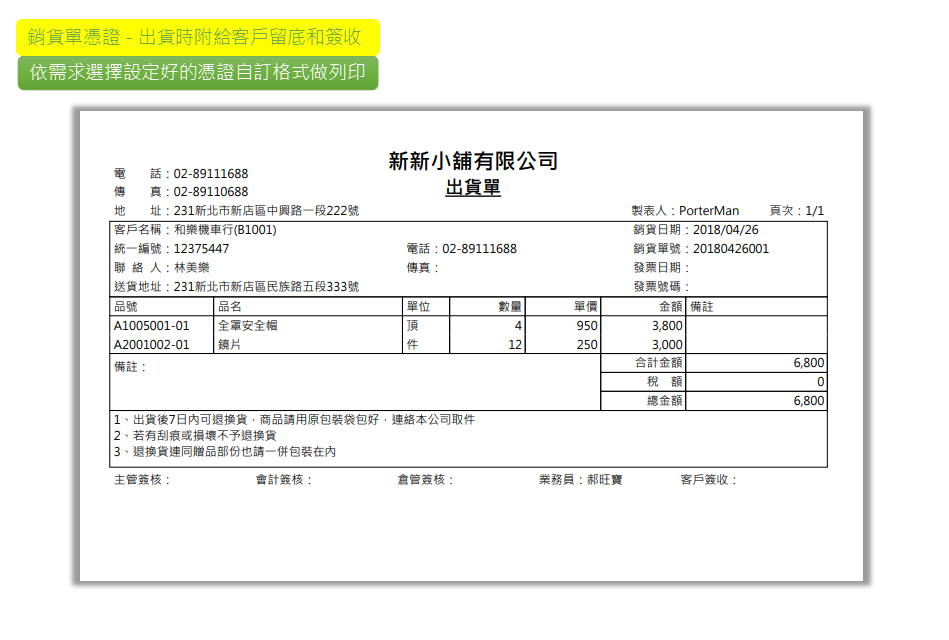Click the 製表人 PorterMan label
Viewport: 949px width, 640px height.
coord(685,211)
